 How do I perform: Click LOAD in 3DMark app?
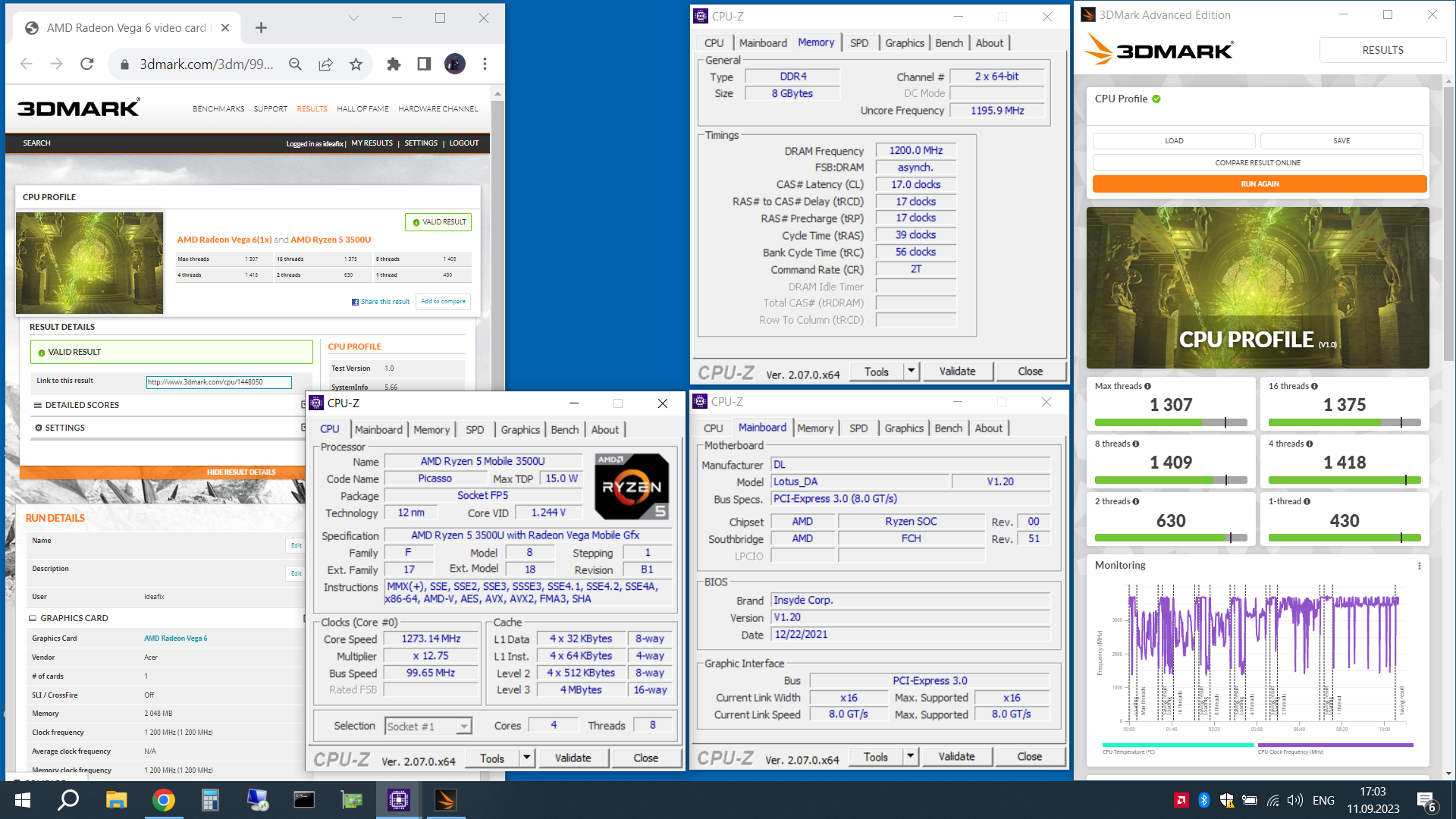click(1174, 141)
